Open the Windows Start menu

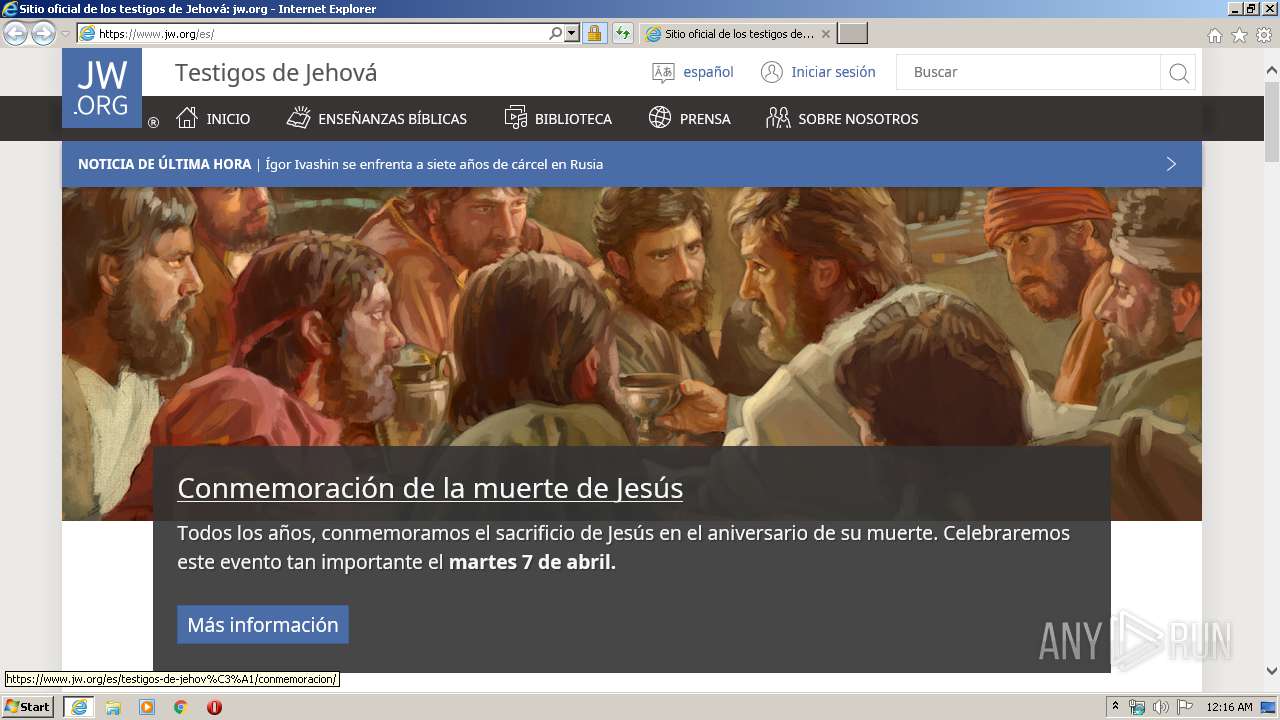(x=28, y=706)
